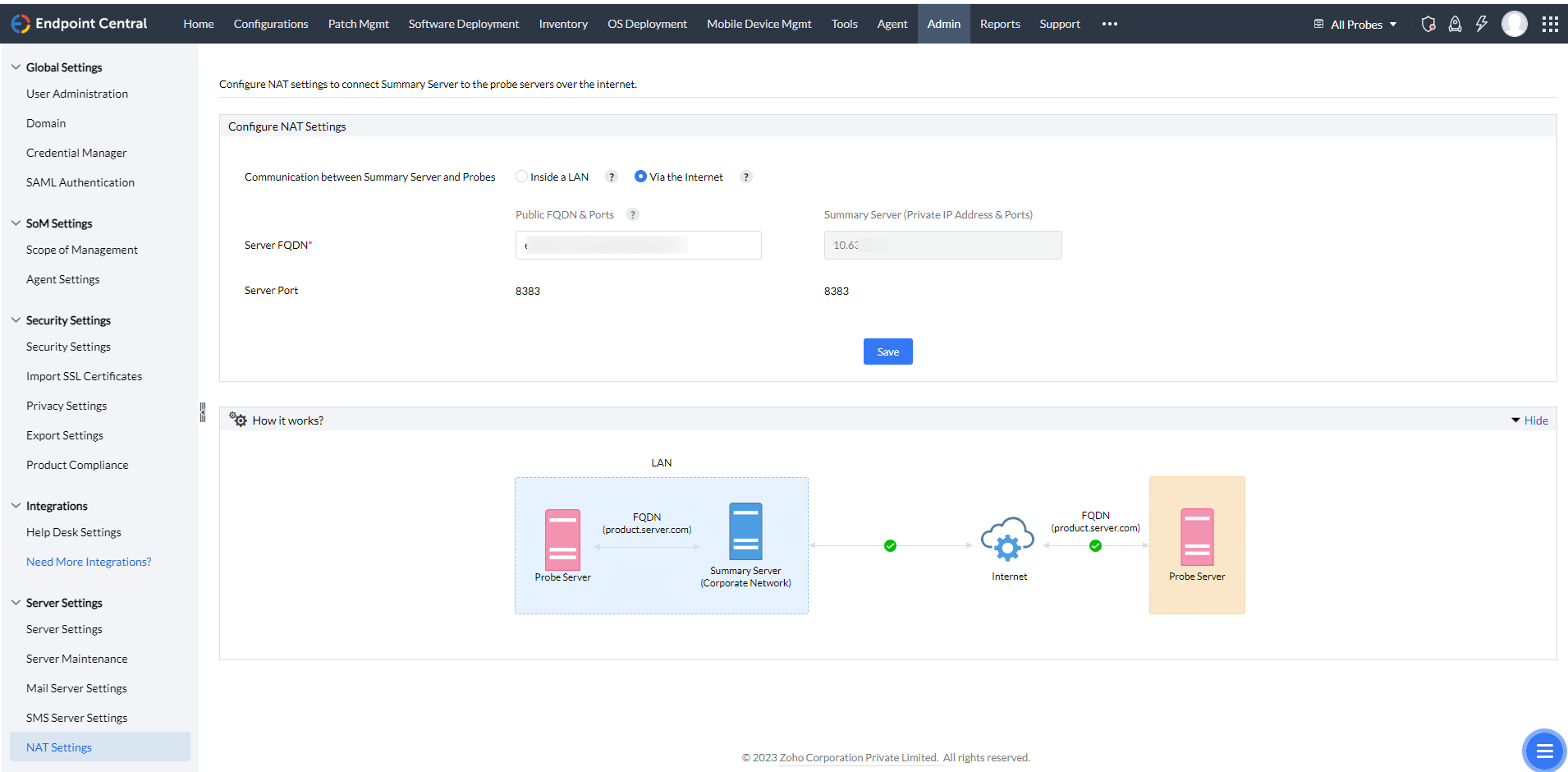1568x772 pixels.
Task: Open the user profile avatar
Action: point(1515,24)
